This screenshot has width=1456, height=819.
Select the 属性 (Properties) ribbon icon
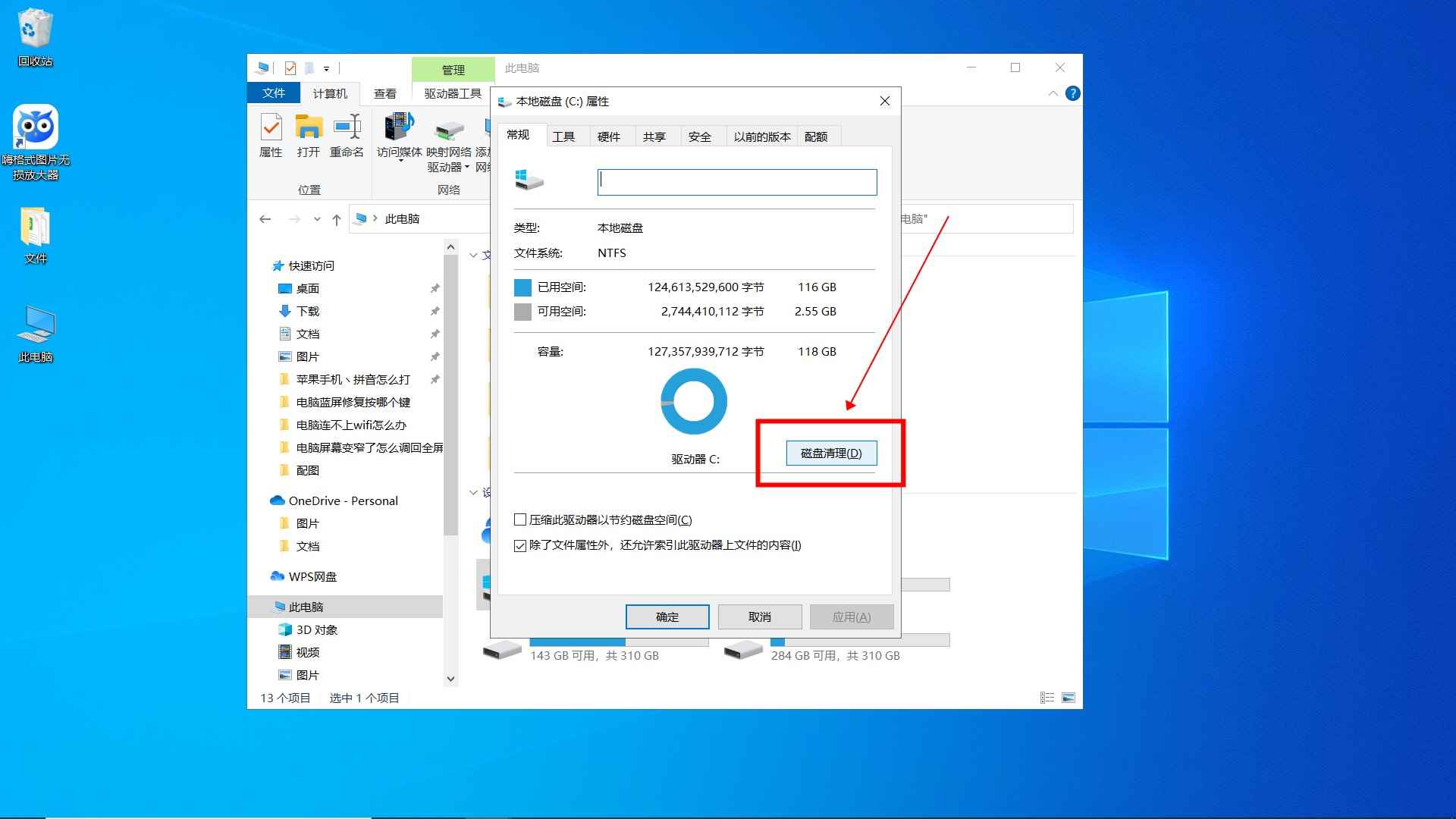pos(271,136)
